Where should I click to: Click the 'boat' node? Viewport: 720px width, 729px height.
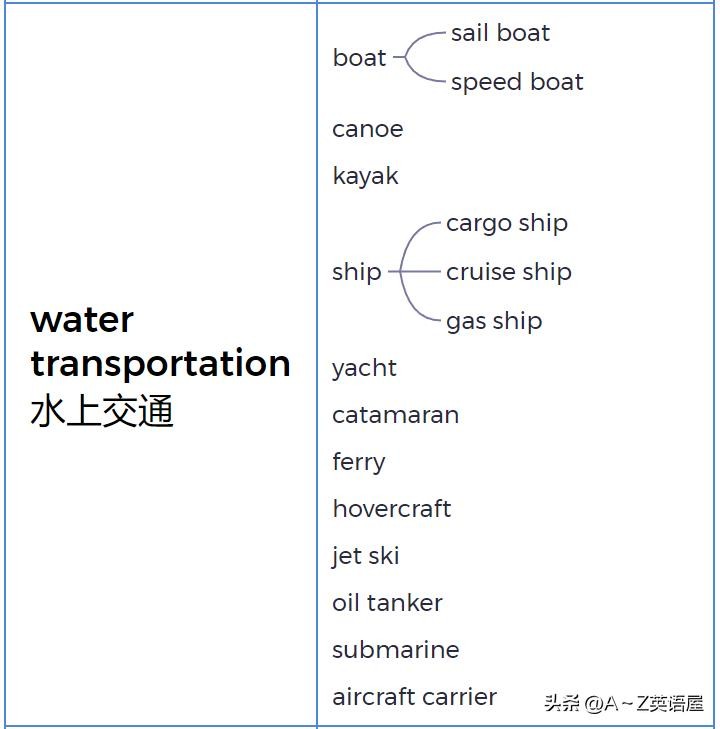tap(359, 58)
